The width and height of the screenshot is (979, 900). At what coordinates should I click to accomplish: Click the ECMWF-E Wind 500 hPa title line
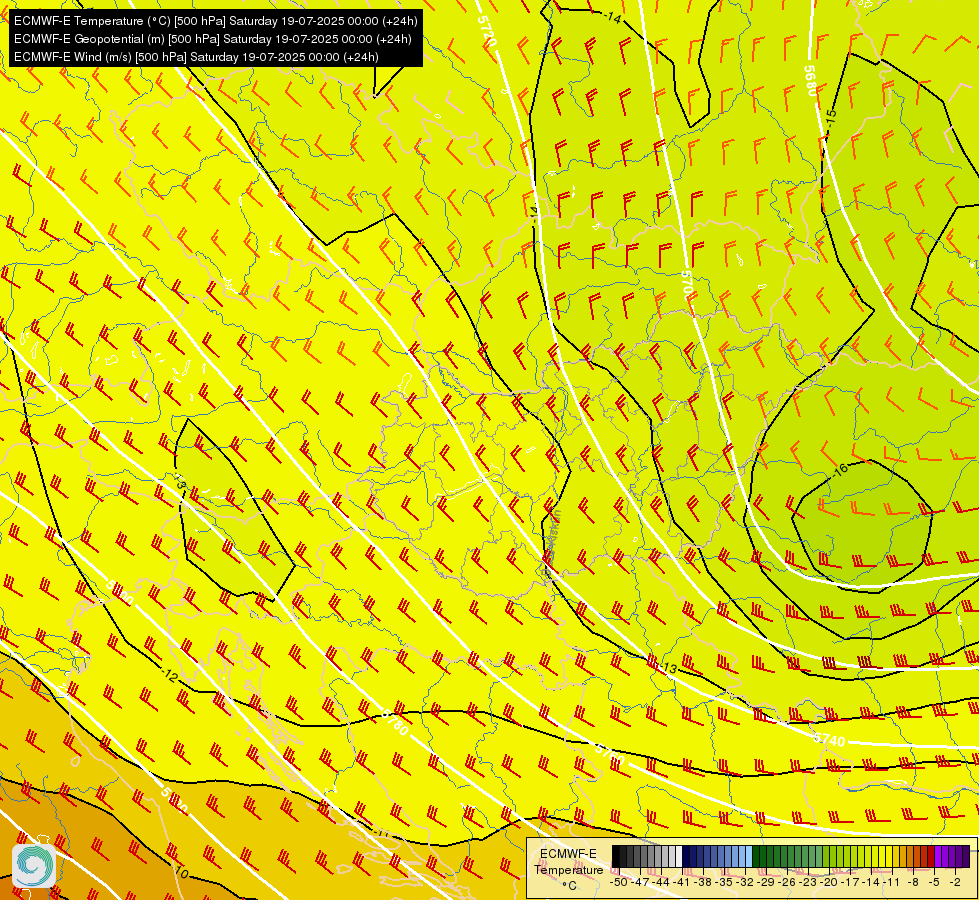(x=196, y=57)
